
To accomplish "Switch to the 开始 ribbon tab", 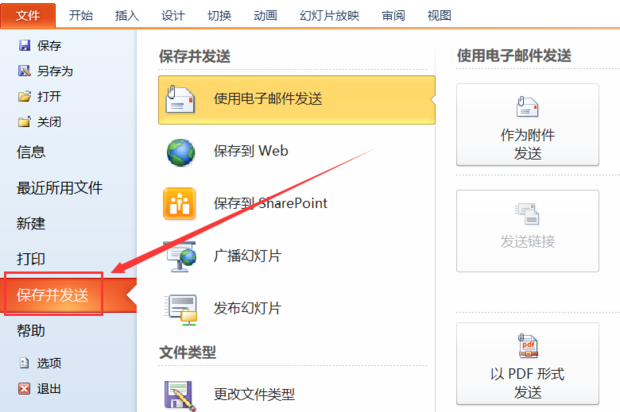I will (81, 15).
